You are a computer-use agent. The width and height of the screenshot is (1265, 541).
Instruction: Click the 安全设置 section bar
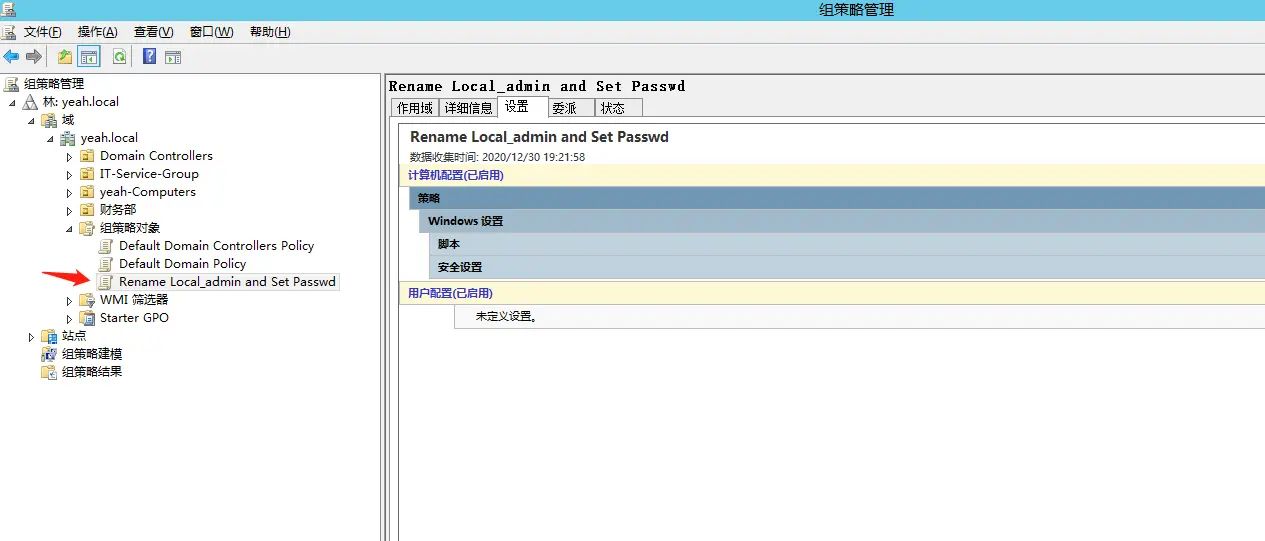[x=847, y=267]
